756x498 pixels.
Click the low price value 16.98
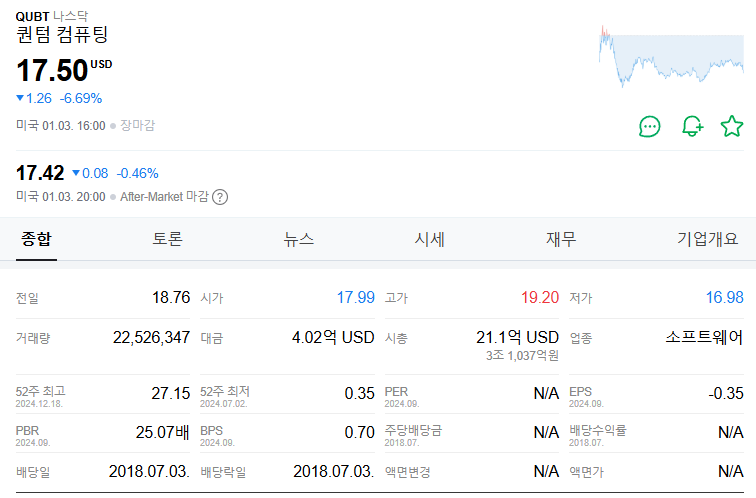tap(724, 297)
